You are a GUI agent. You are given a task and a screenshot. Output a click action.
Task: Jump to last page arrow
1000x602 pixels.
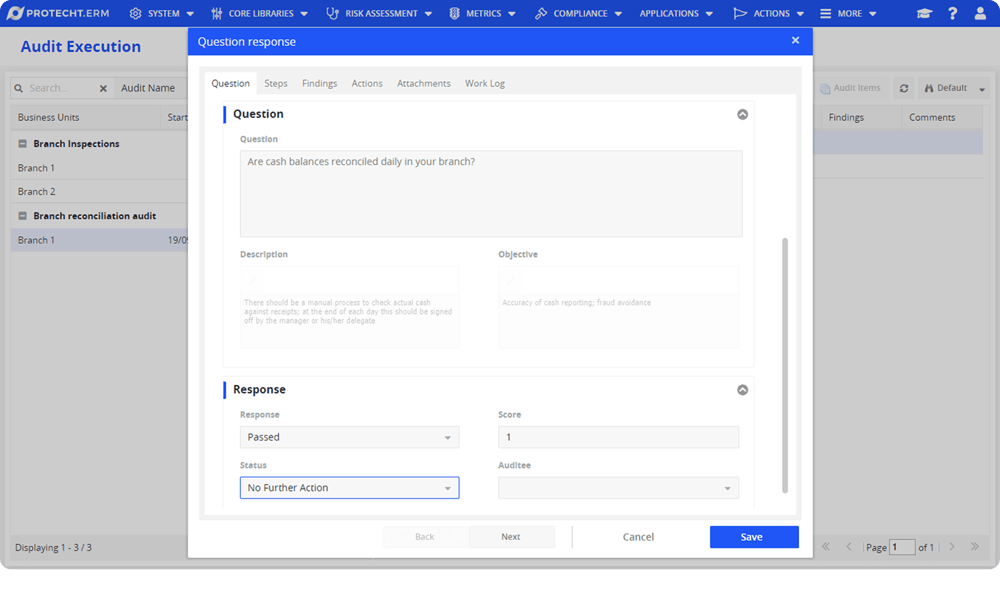pos(975,547)
